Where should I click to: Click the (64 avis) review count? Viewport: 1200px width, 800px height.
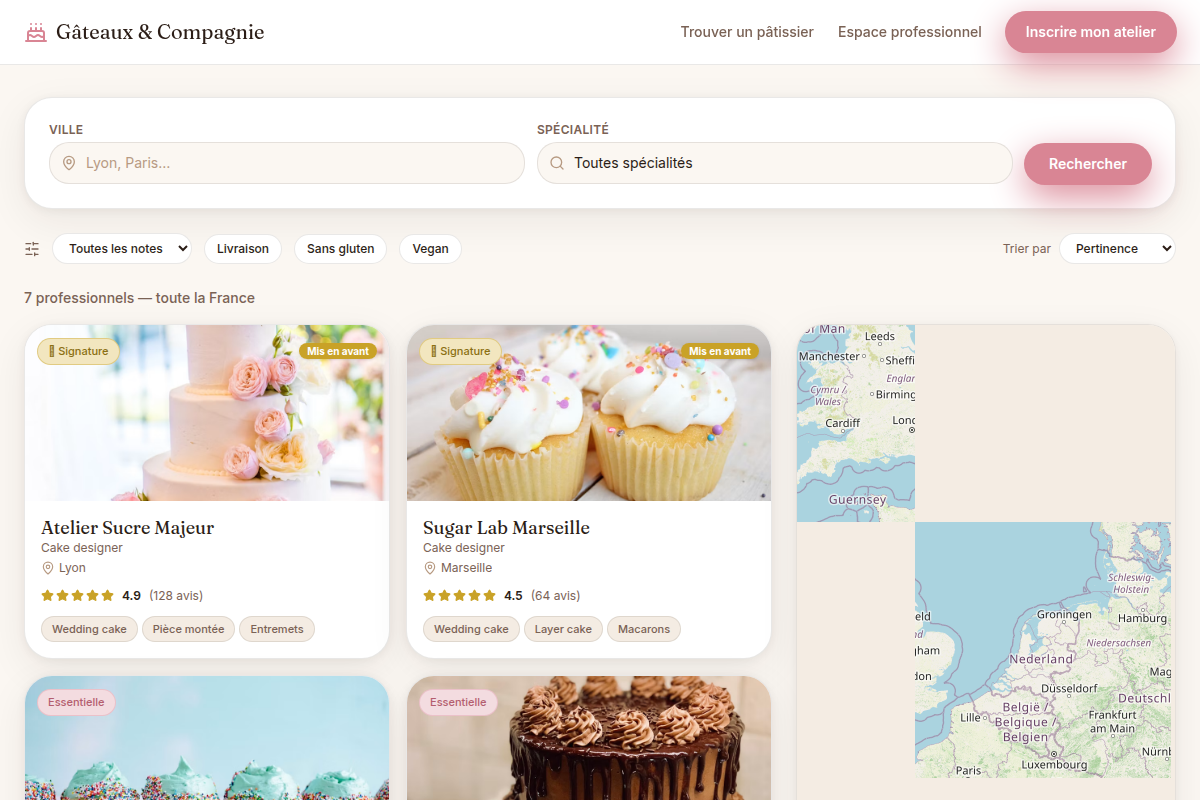point(555,596)
